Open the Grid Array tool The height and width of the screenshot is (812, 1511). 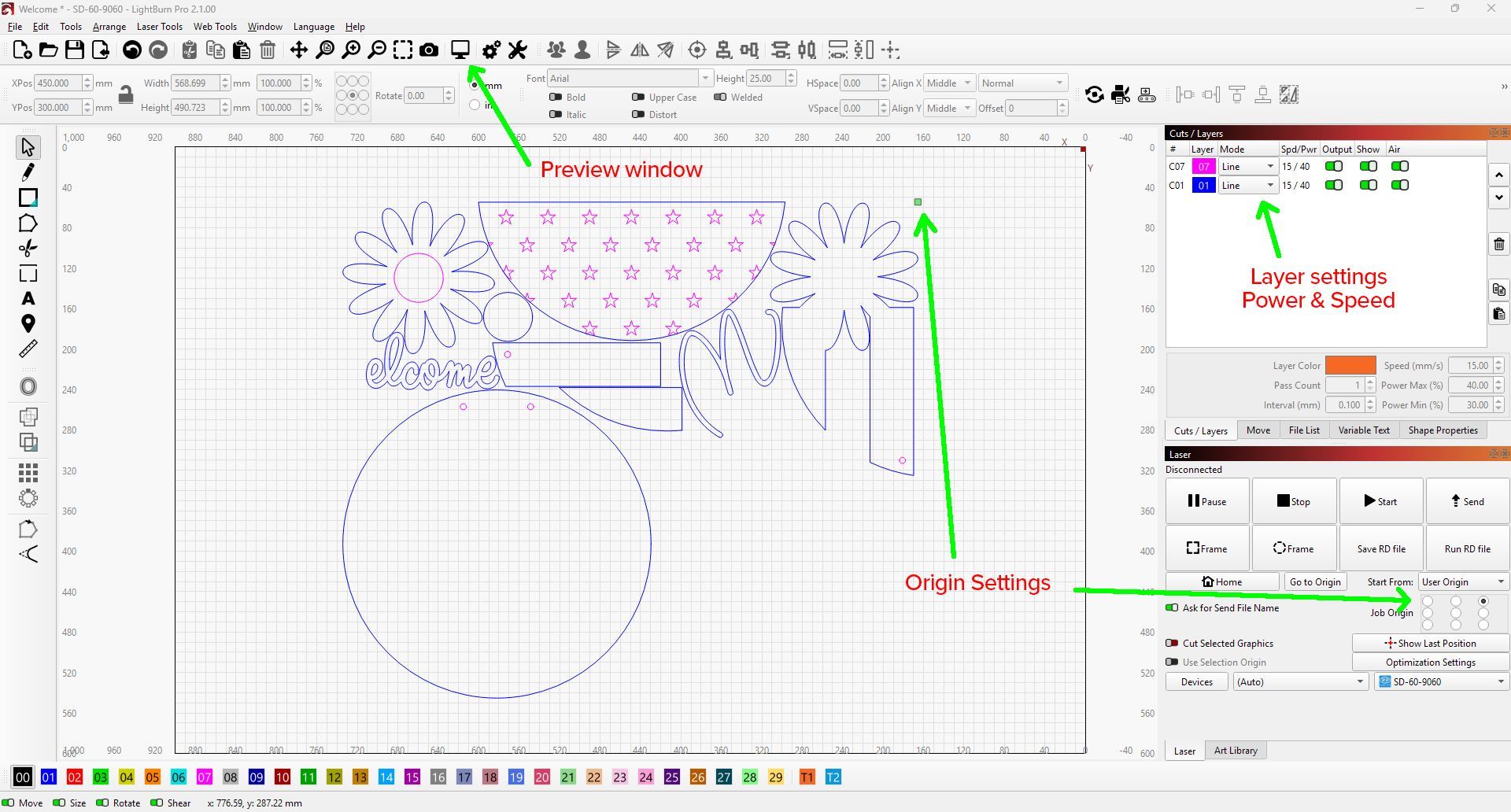(x=28, y=472)
